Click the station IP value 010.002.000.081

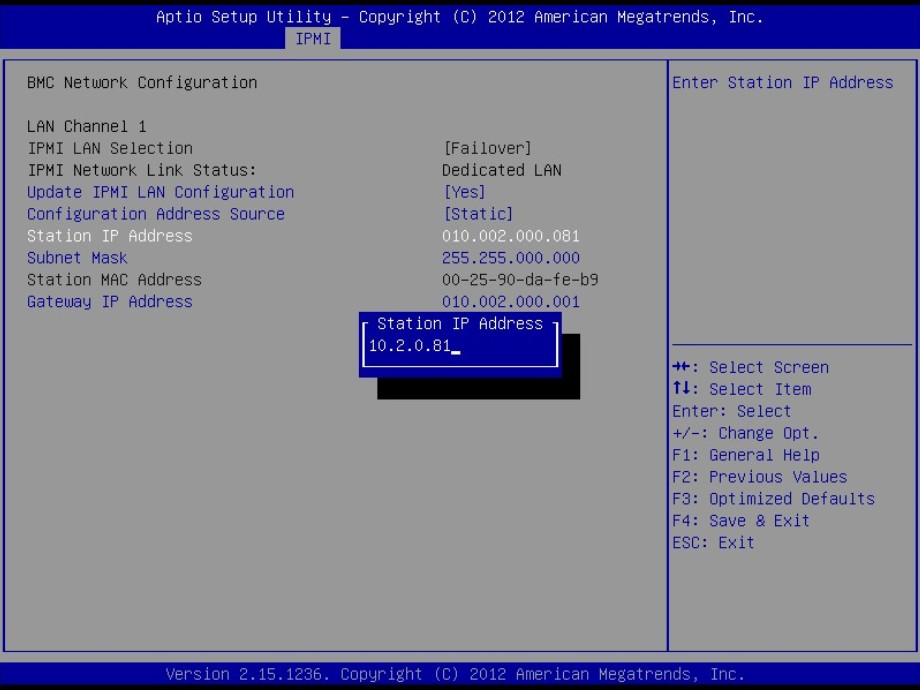[510, 236]
